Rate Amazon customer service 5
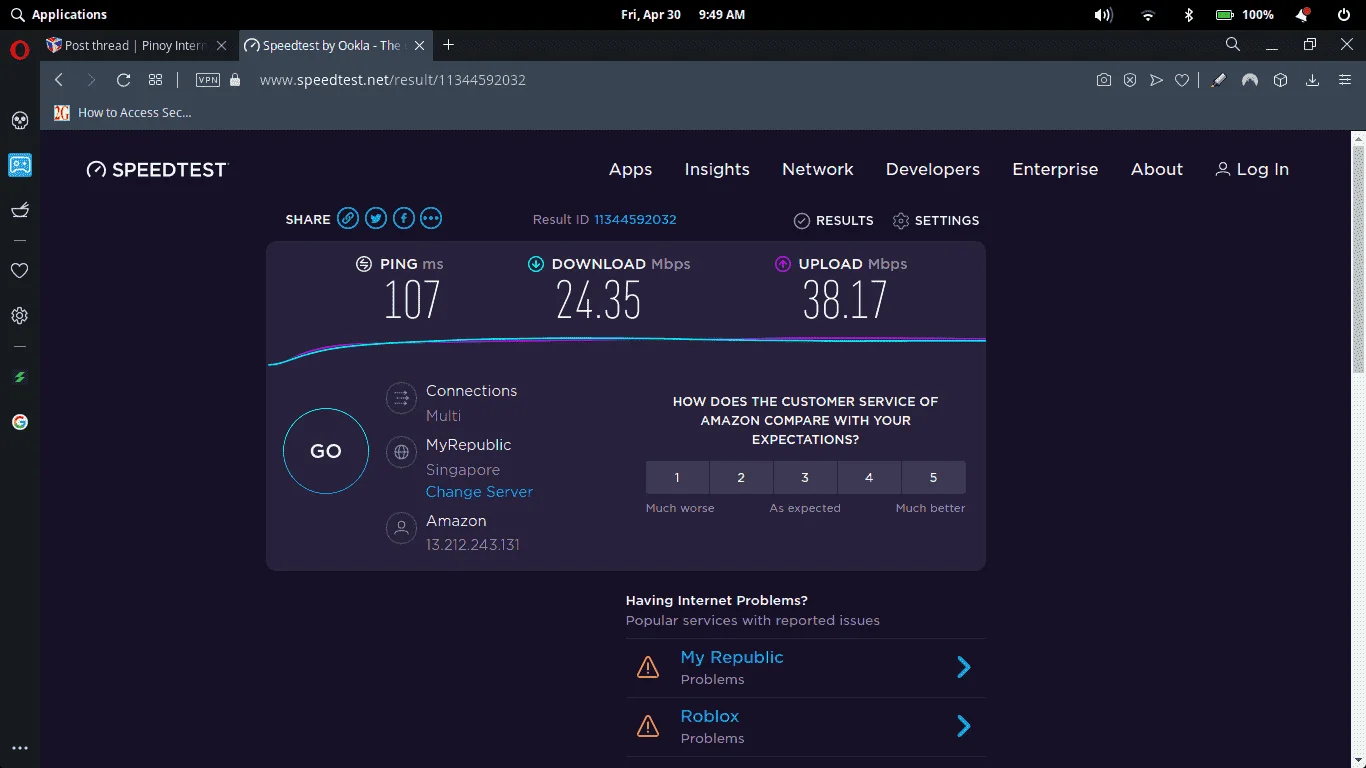This screenshot has width=1366, height=768. point(933,478)
